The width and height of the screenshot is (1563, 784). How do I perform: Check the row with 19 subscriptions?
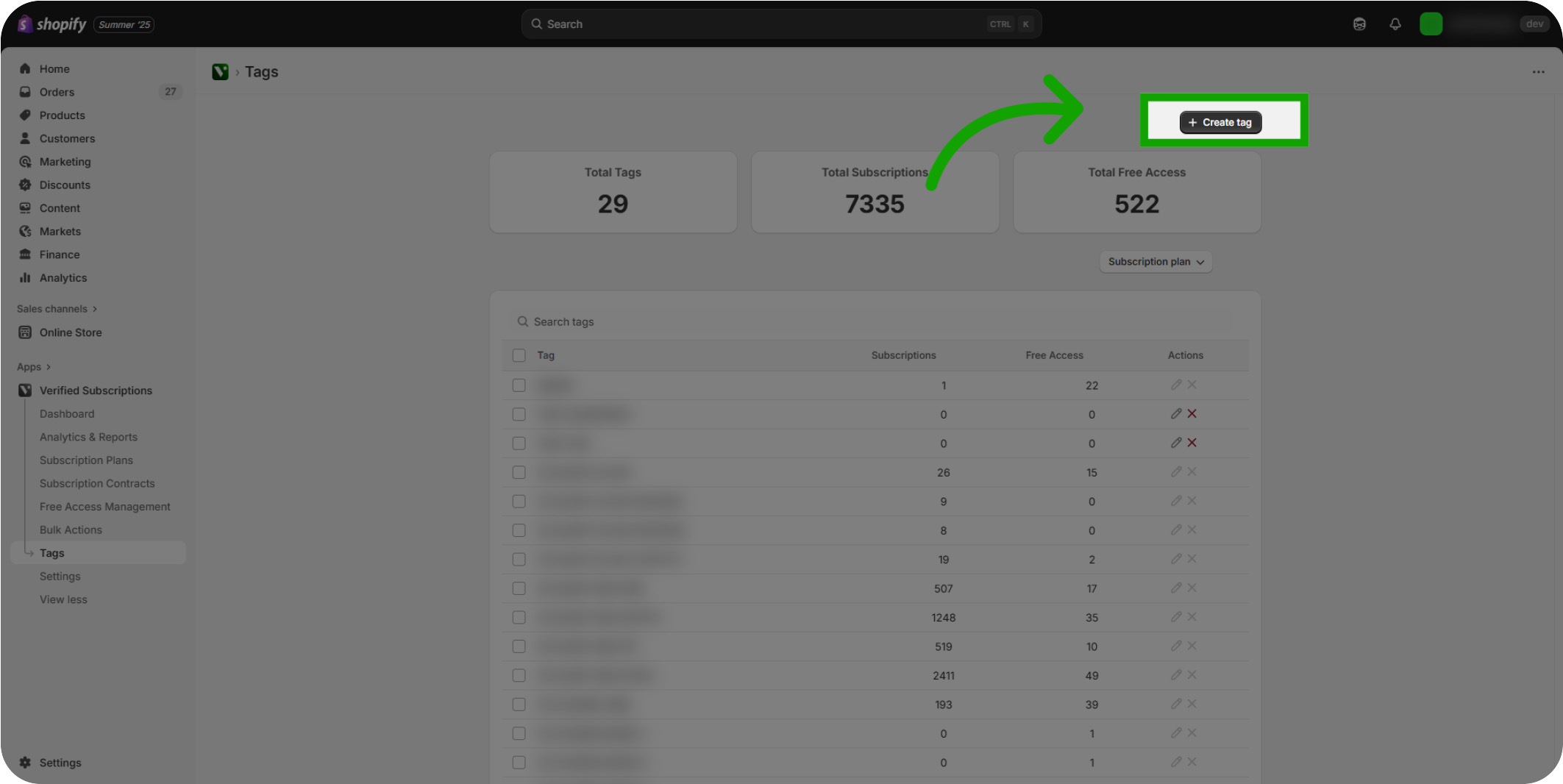[519, 560]
